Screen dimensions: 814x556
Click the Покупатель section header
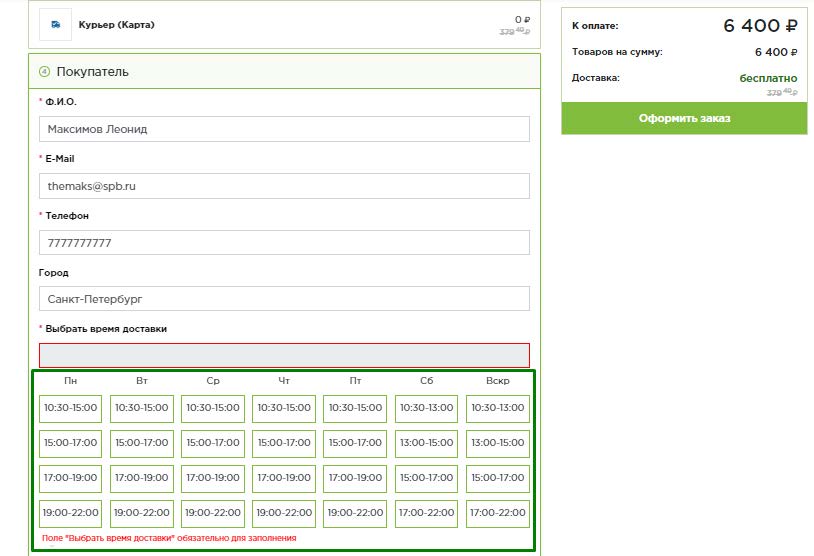point(284,72)
